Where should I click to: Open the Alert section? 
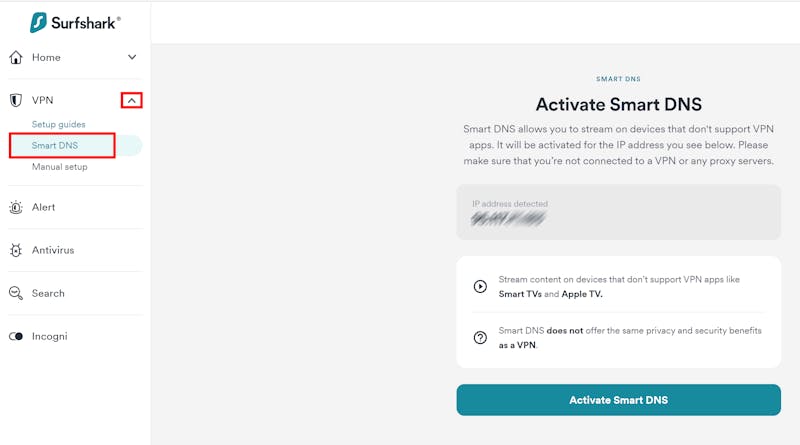pyautogui.click(x=43, y=207)
